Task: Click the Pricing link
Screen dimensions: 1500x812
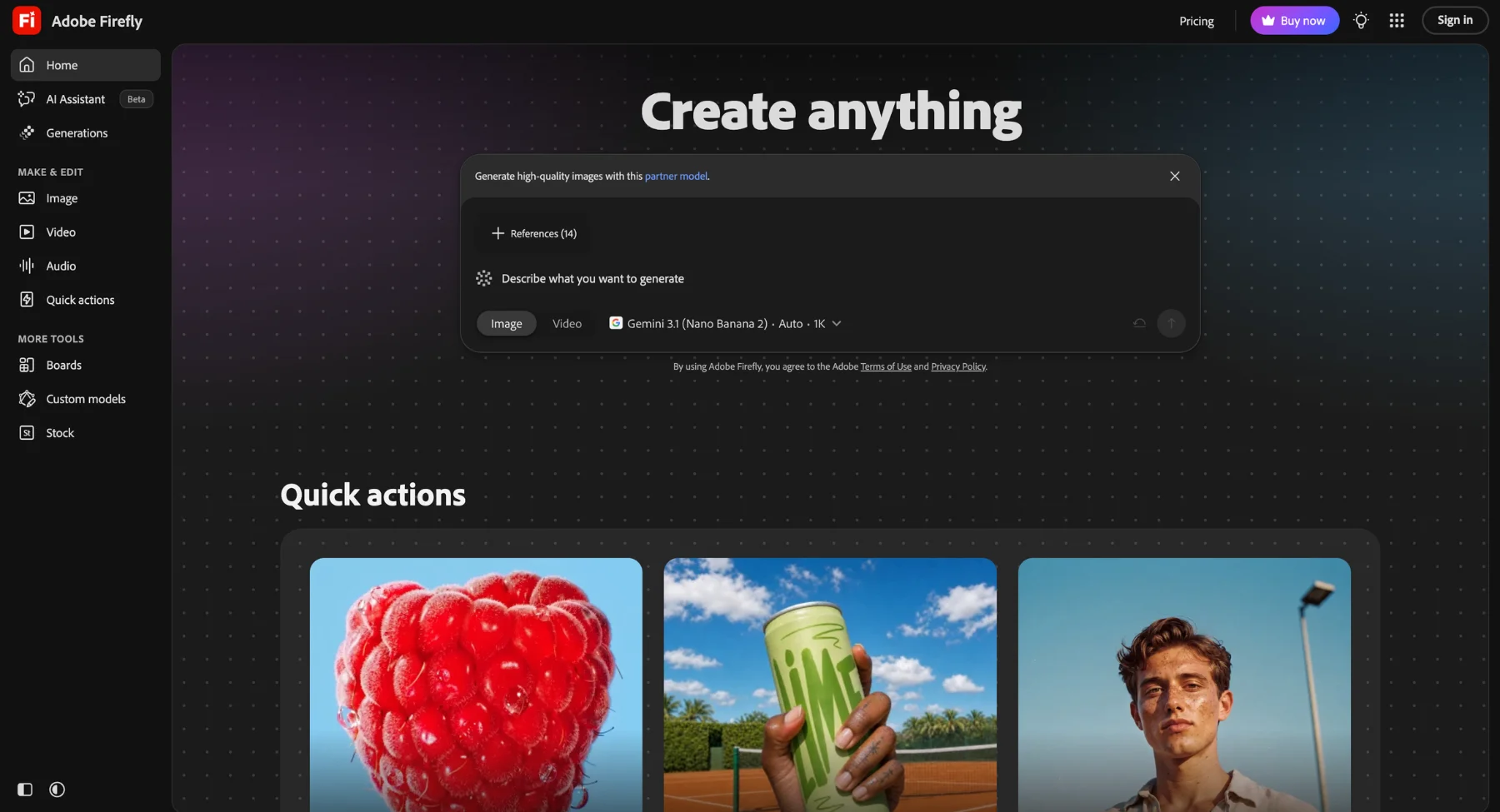Action: point(1197,21)
